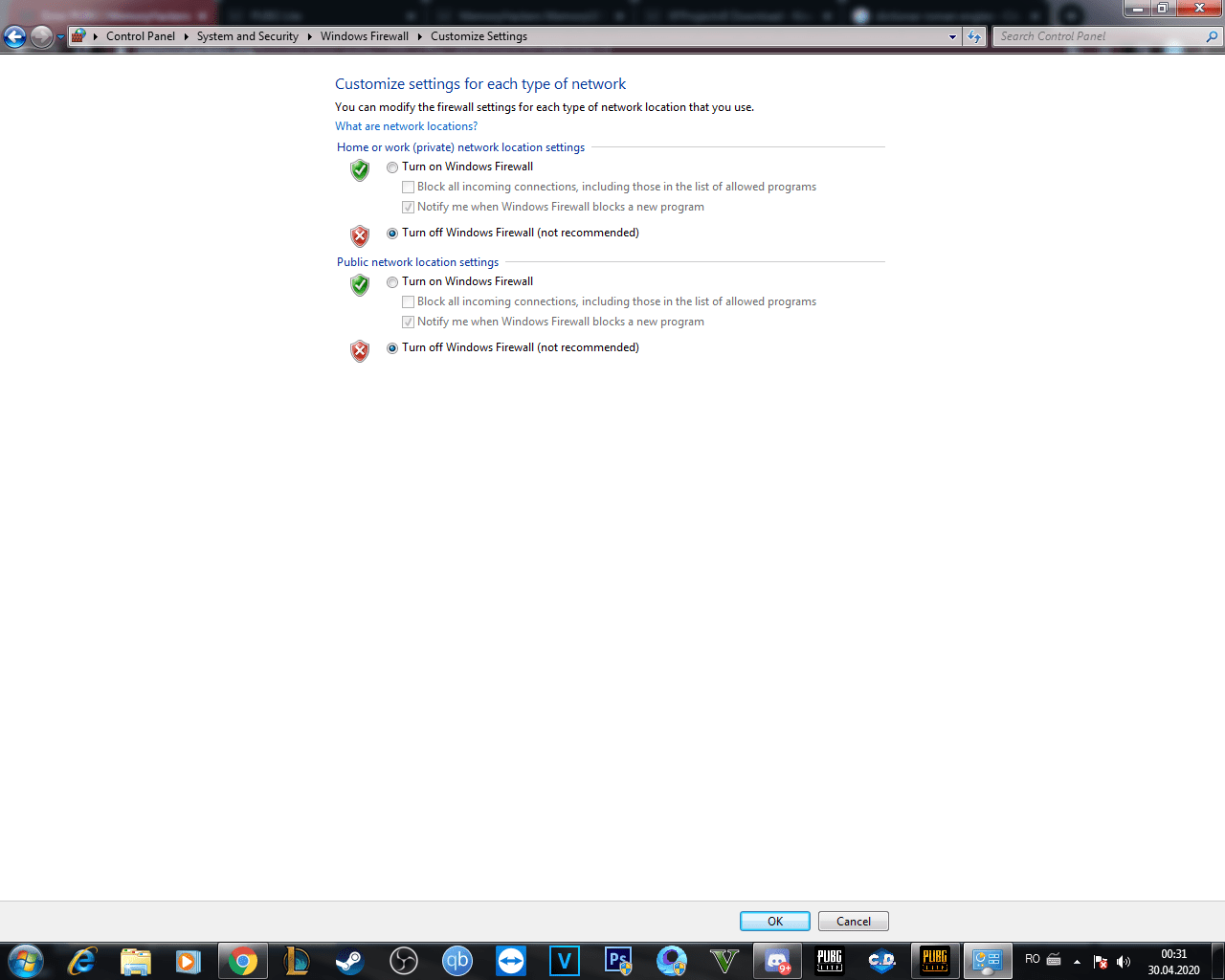The image size is (1225, 980).
Task: Go to Windows Firewall in the breadcrumb
Action: [x=365, y=36]
